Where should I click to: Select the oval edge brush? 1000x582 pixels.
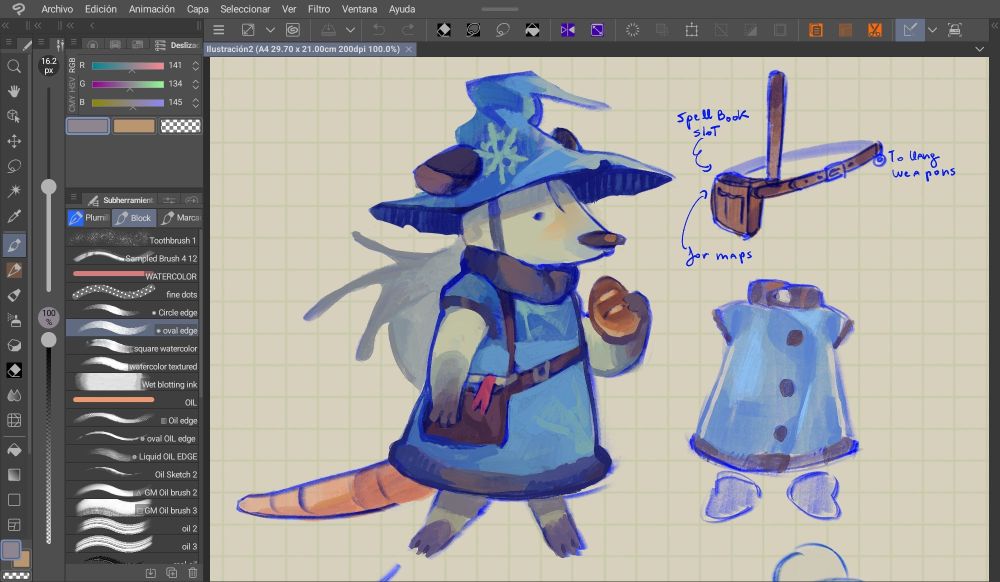(133, 330)
